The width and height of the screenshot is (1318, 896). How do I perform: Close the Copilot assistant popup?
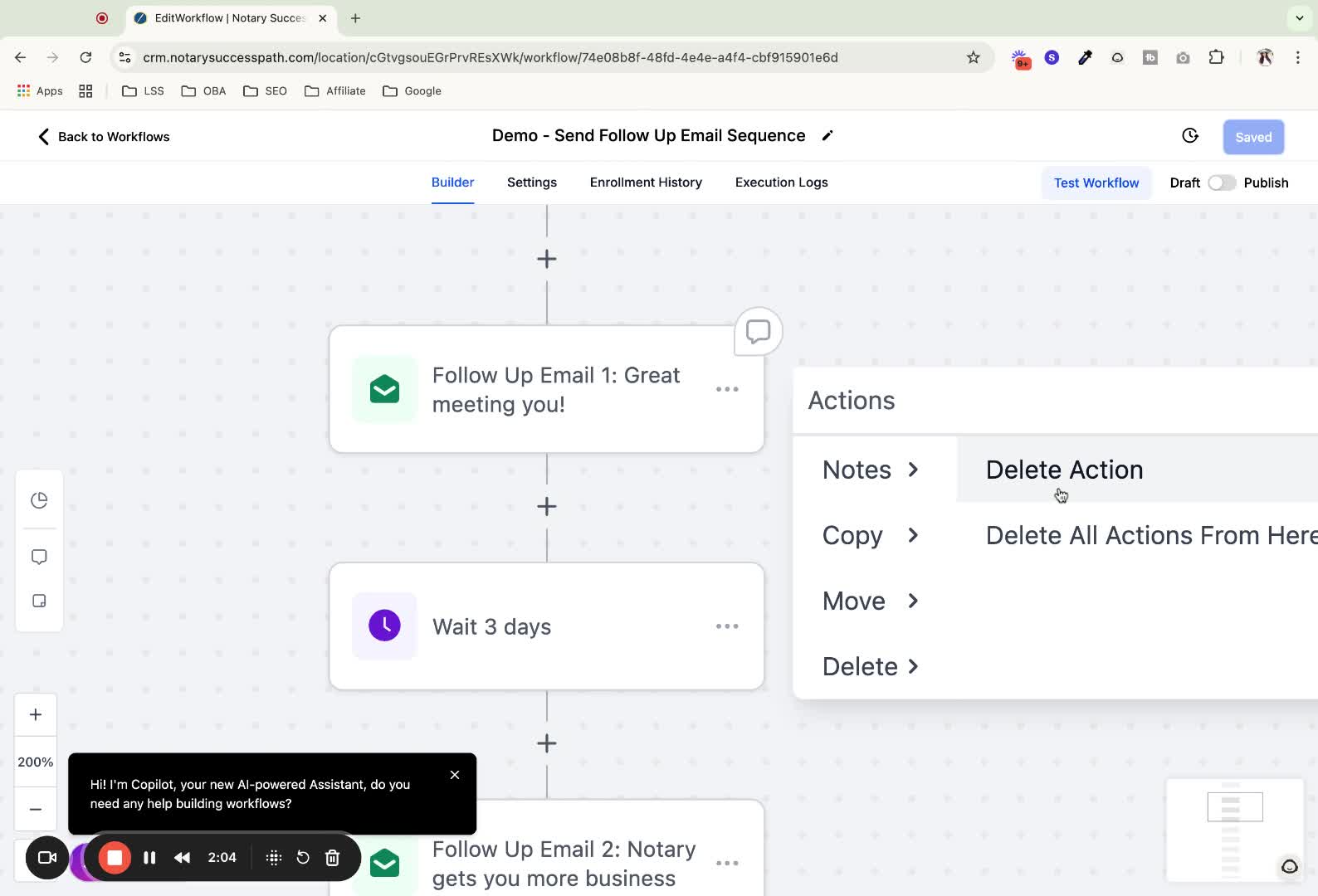click(455, 775)
